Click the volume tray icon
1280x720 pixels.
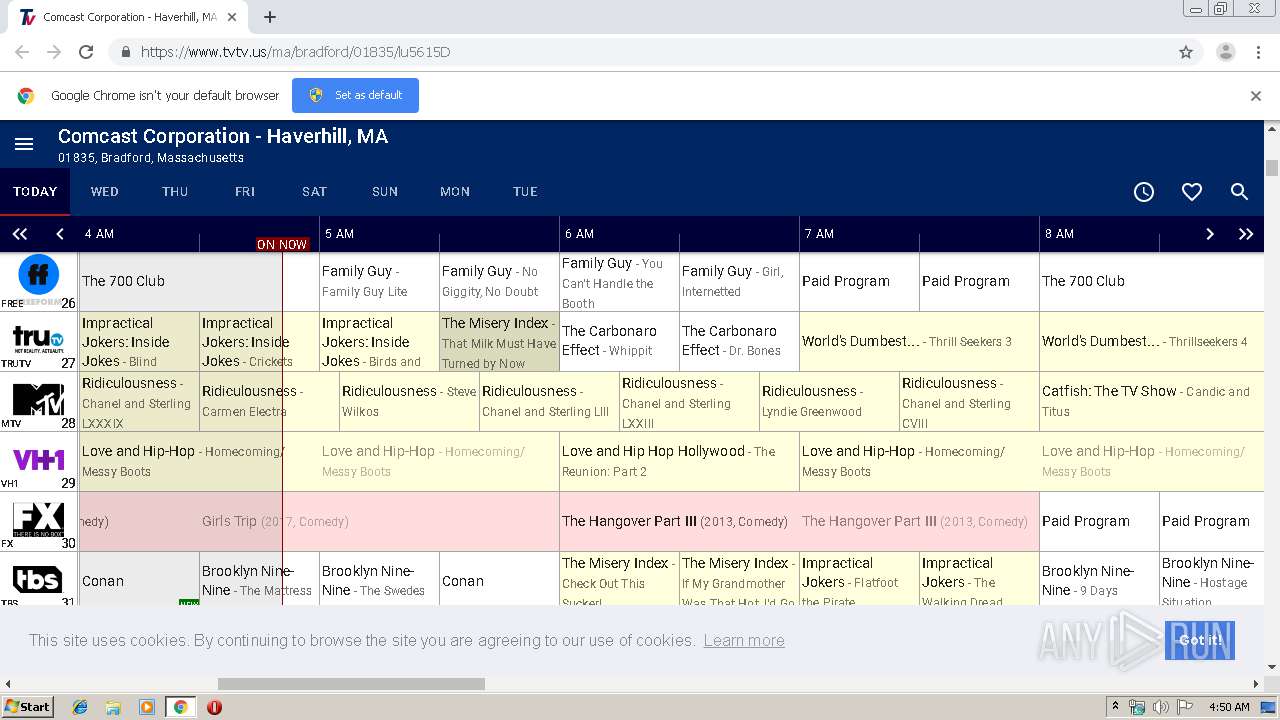click(x=1160, y=707)
